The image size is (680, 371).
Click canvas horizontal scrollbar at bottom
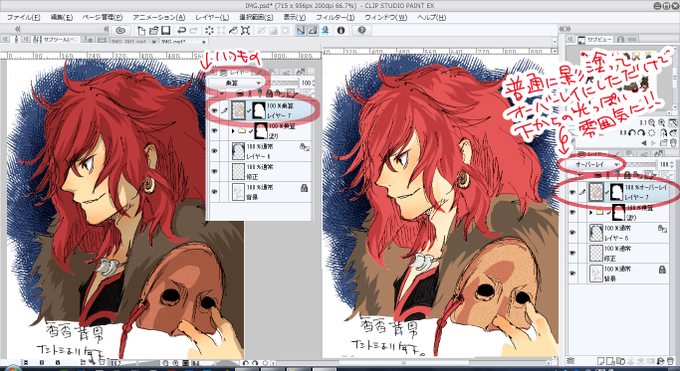coord(404,363)
